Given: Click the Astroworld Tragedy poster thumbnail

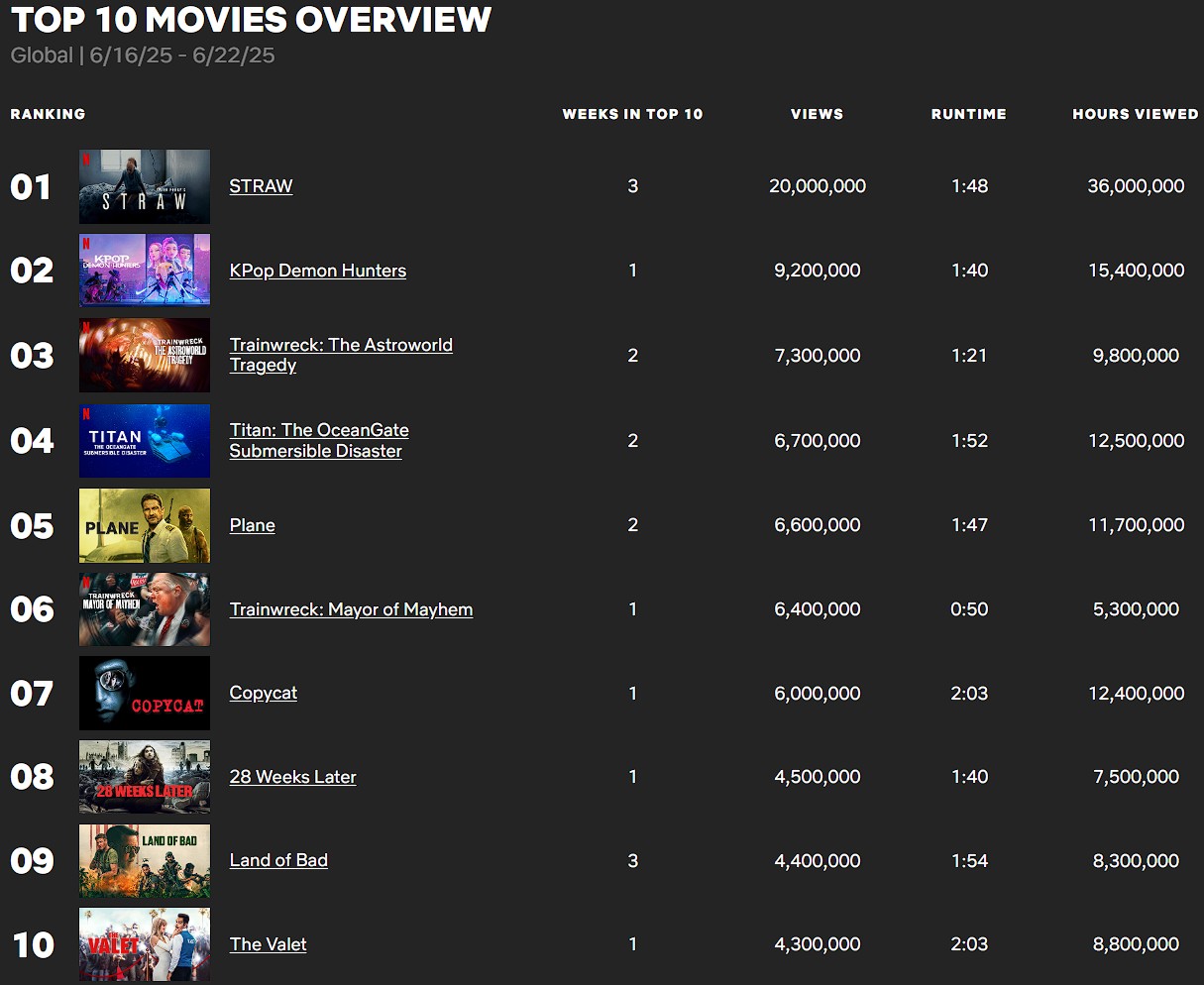Looking at the screenshot, I should [x=145, y=355].
